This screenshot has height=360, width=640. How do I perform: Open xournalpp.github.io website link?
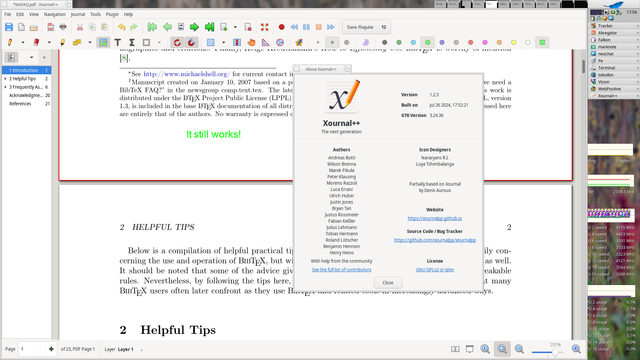pyautogui.click(x=435, y=218)
